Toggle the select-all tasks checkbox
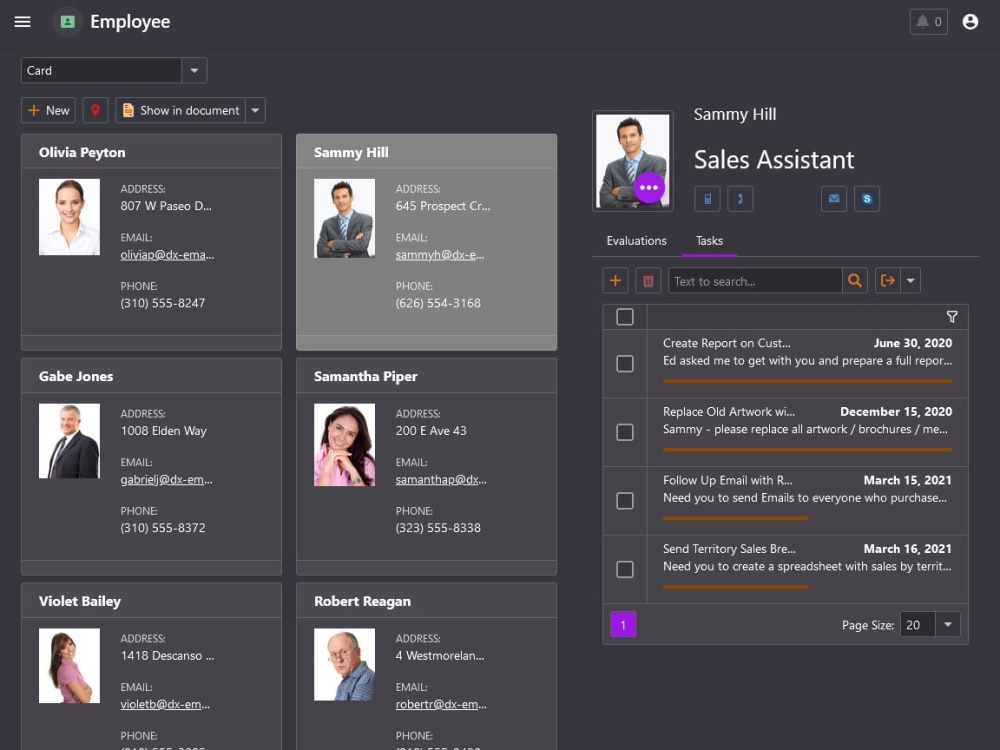This screenshot has width=1000, height=750. 625,317
